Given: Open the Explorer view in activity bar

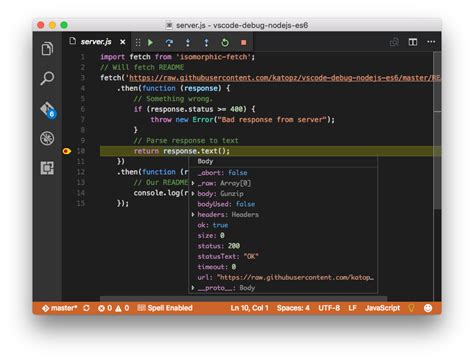Looking at the screenshot, I should click(x=47, y=49).
